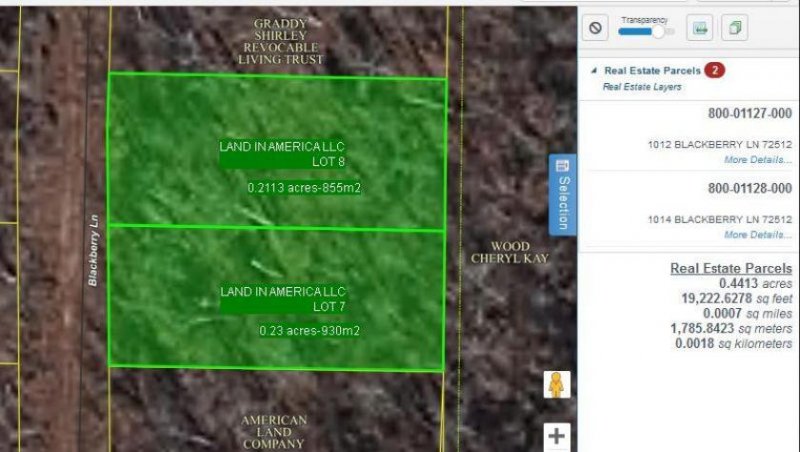Click the 1,785.8423 sq meters value
The image size is (800, 452).
(x=731, y=329)
